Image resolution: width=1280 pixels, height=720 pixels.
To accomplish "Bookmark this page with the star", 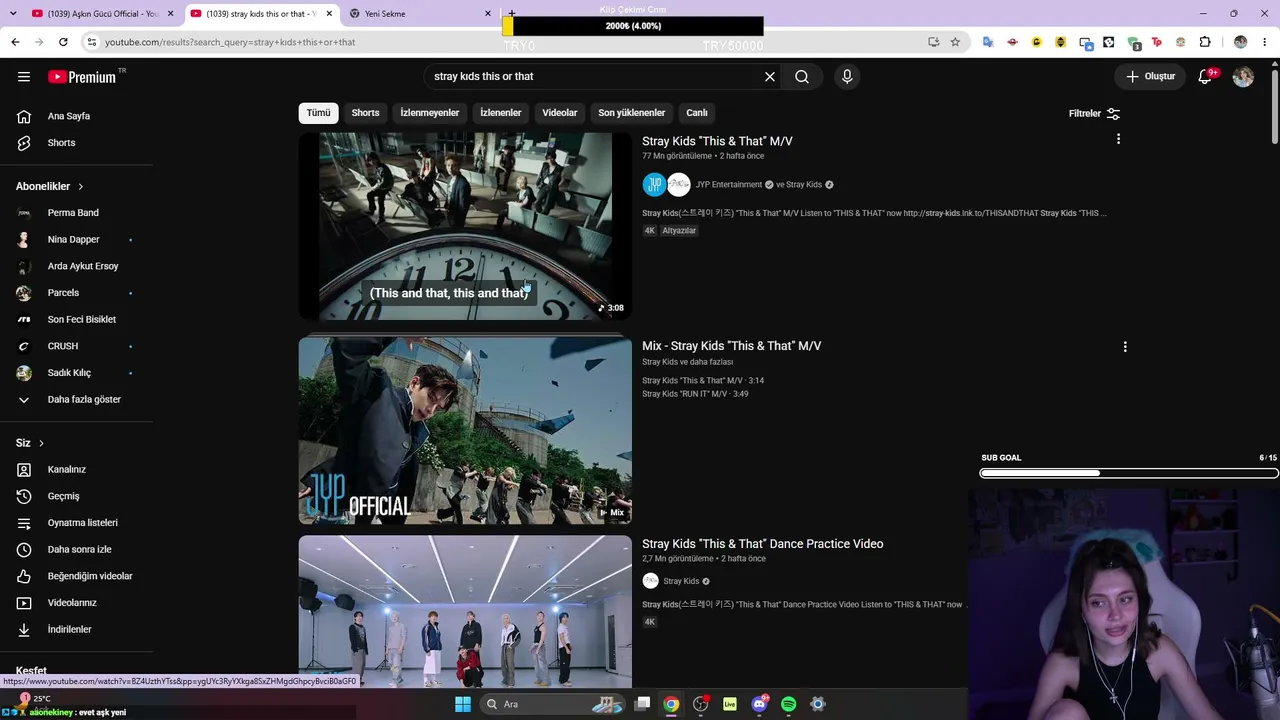I will (x=955, y=42).
